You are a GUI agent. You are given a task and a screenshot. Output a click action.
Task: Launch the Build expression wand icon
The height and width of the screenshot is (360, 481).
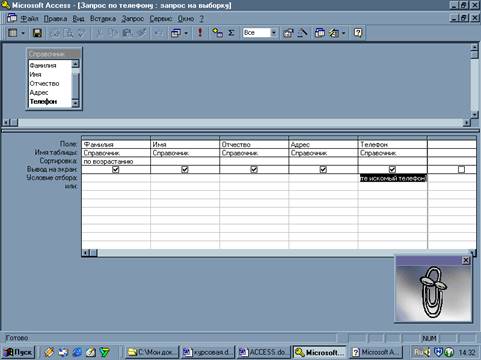(302, 33)
